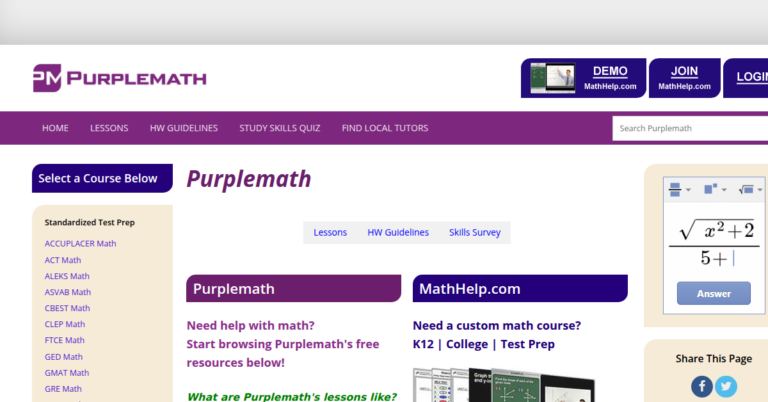This screenshot has width=768, height=402.
Task: Open FIND LOCAL TUTORS in navigation bar
Action: [x=385, y=128]
